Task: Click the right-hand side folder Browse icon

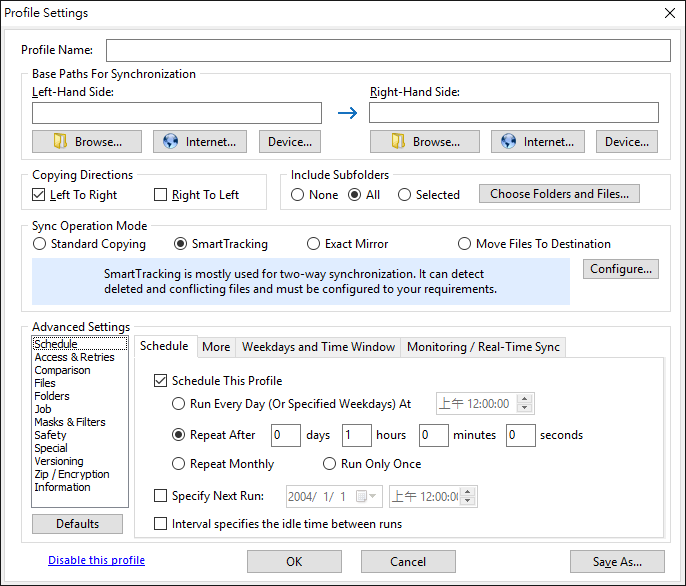Action: [x=398, y=141]
